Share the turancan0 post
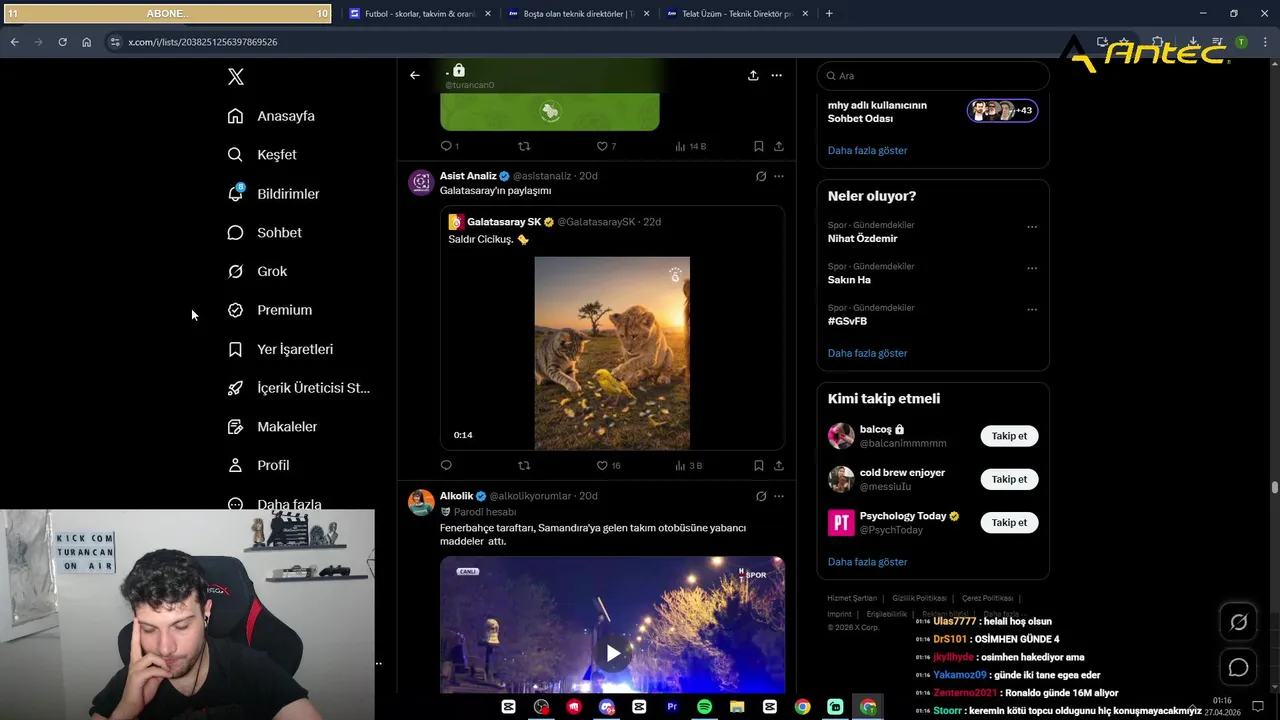Screen dimensions: 1280x720 (x=778, y=146)
